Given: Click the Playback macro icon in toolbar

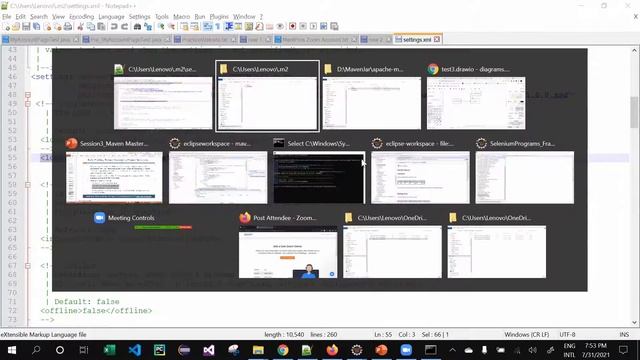Looking at the screenshot, I should click(x=313, y=27).
